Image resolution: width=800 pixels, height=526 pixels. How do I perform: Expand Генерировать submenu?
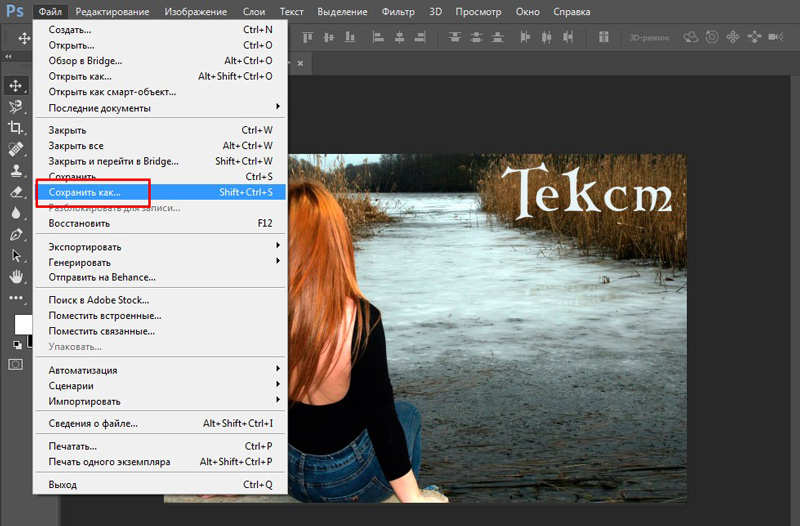(x=160, y=262)
